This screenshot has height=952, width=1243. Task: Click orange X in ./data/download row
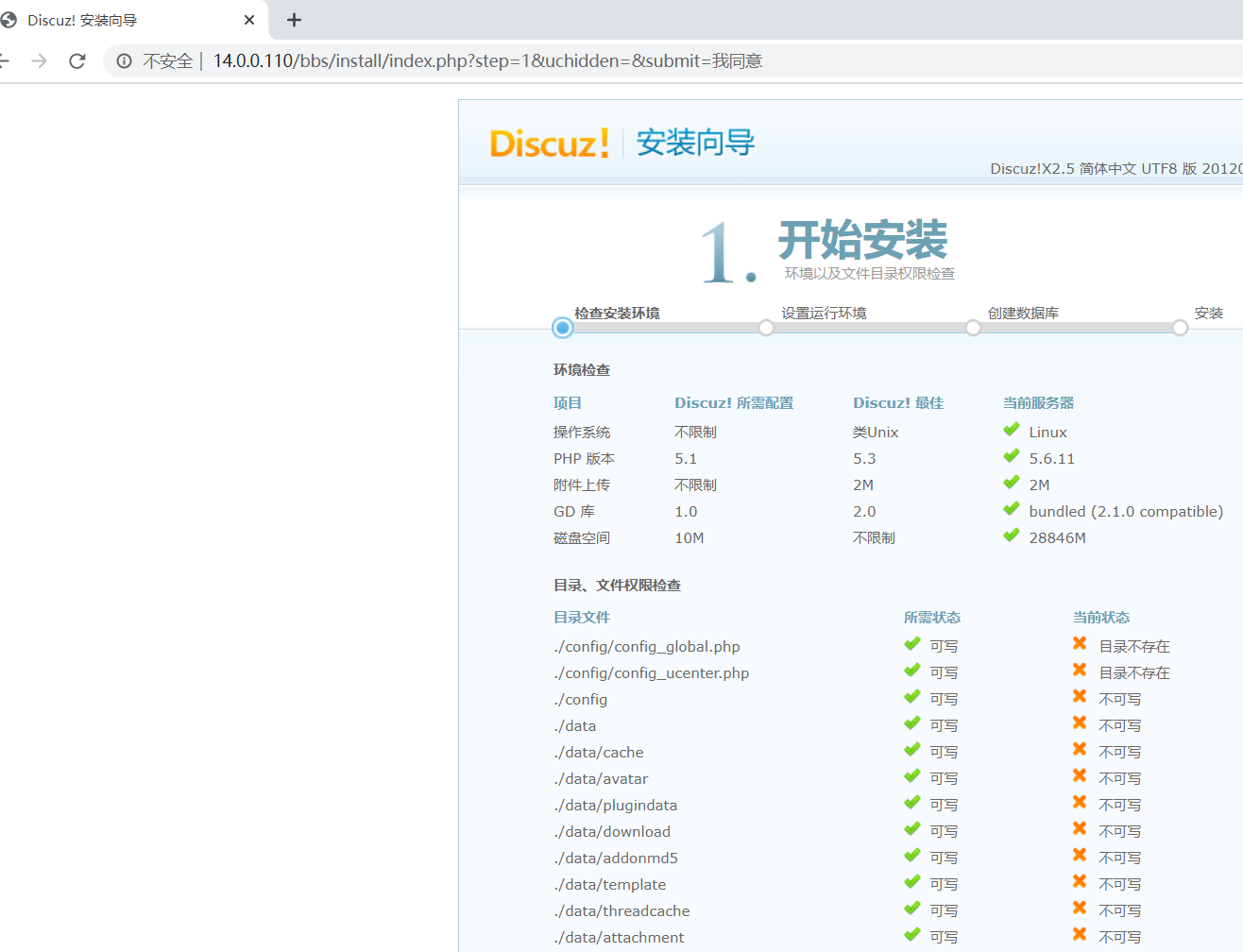click(1080, 828)
